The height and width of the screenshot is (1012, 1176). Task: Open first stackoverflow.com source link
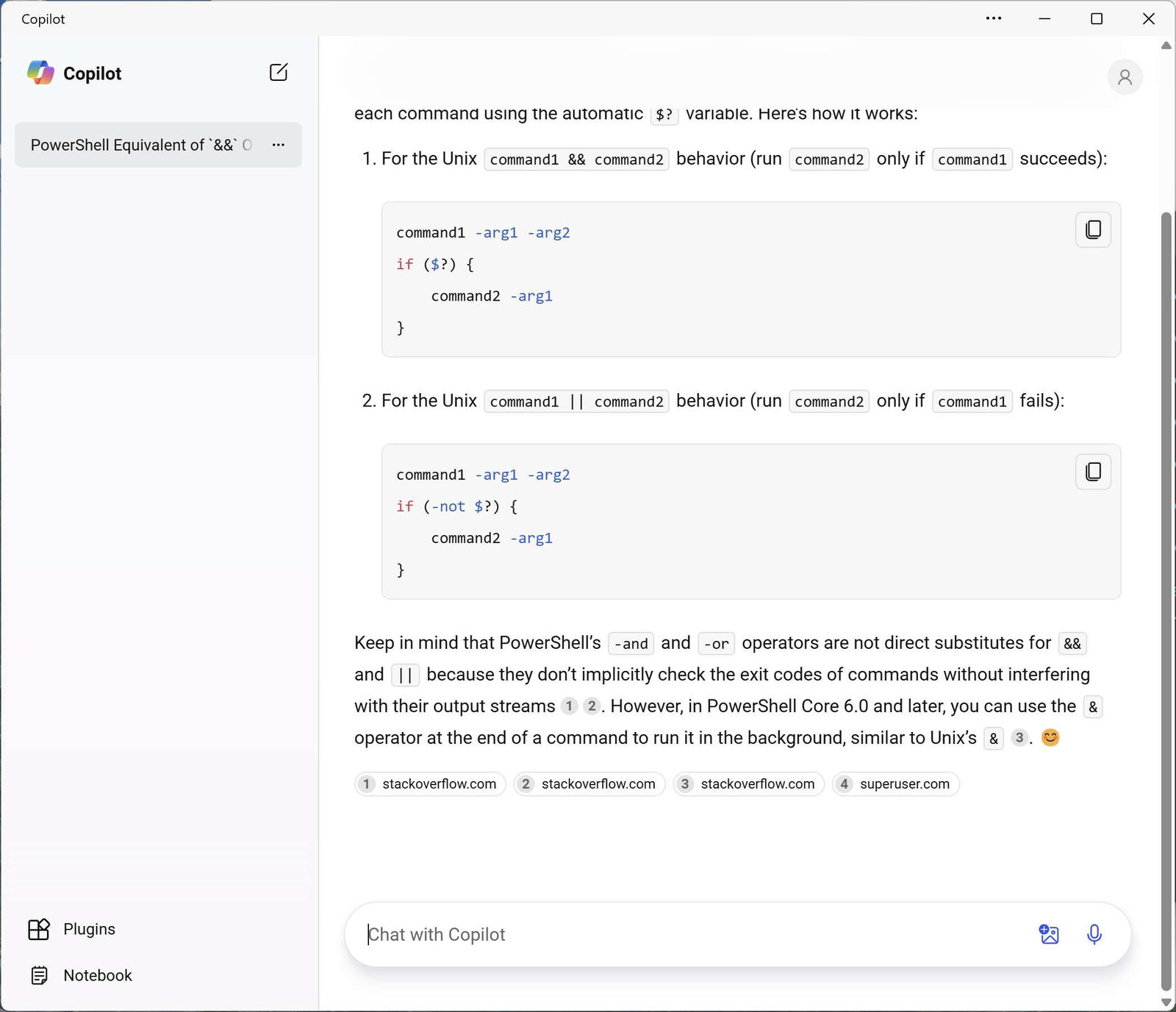431,784
